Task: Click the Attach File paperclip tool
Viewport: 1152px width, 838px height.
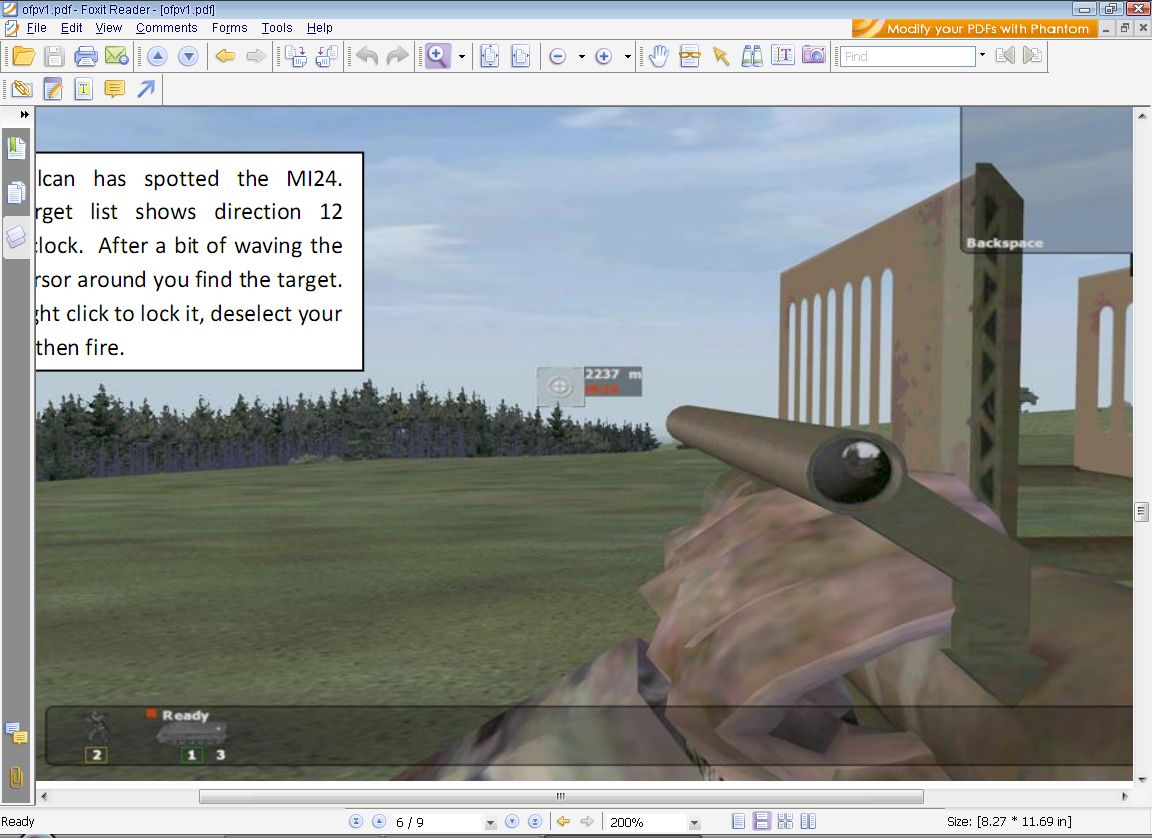Action: [22, 89]
